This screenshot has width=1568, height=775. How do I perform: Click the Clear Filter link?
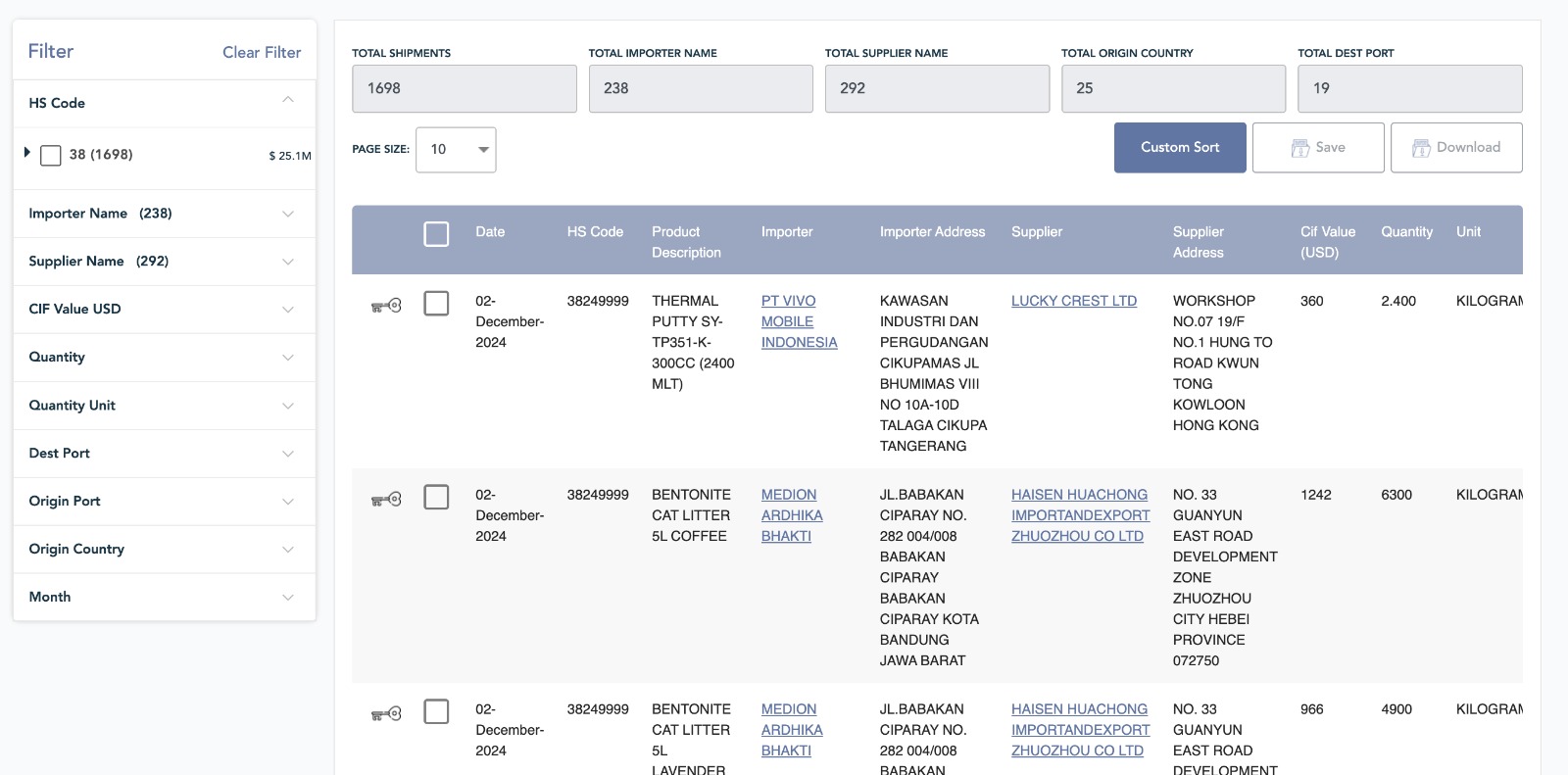click(x=262, y=53)
